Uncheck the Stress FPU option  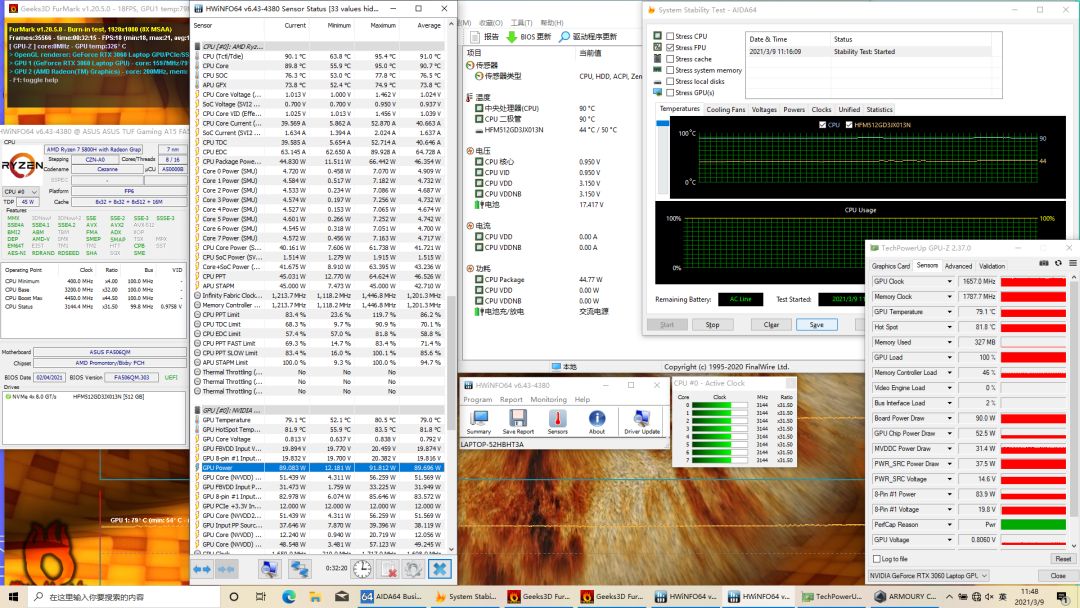coord(670,47)
